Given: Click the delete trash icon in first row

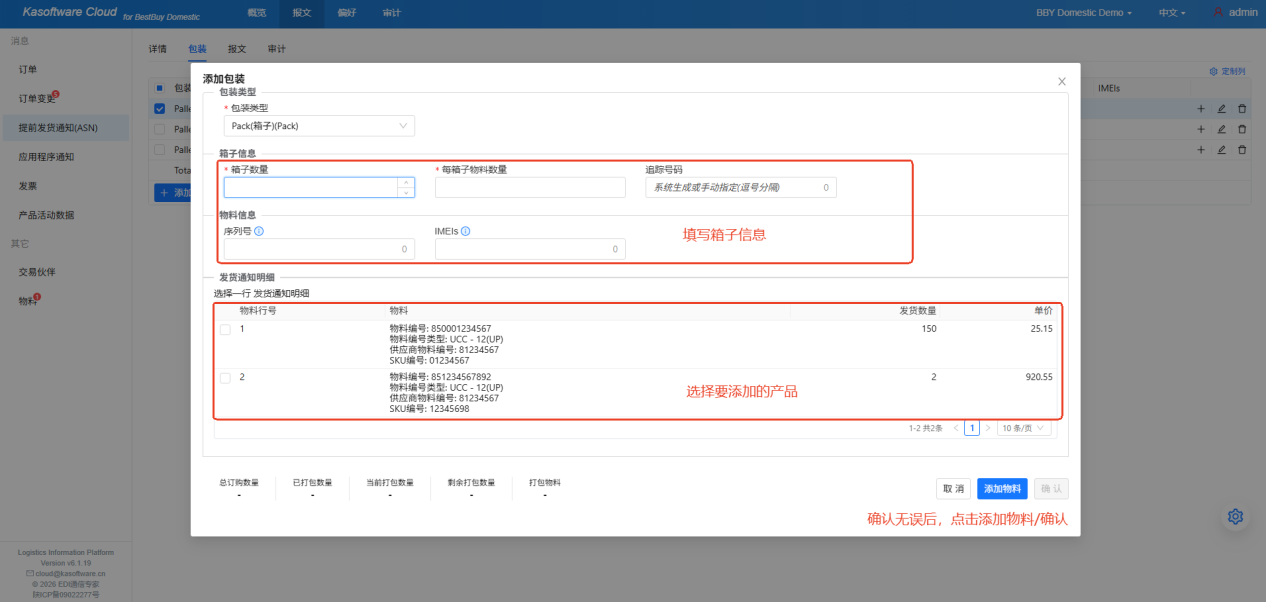Looking at the screenshot, I should pyautogui.click(x=1242, y=108).
